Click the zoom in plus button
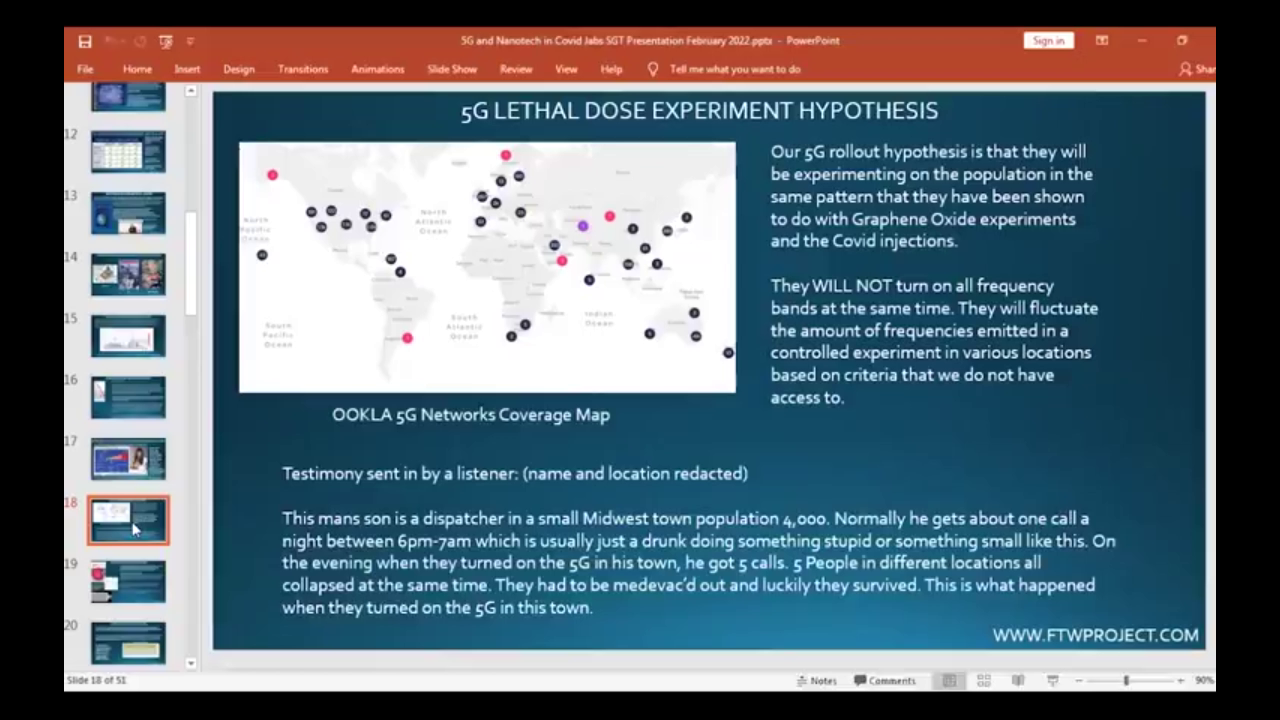The height and width of the screenshot is (720, 1280). point(1180,680)
